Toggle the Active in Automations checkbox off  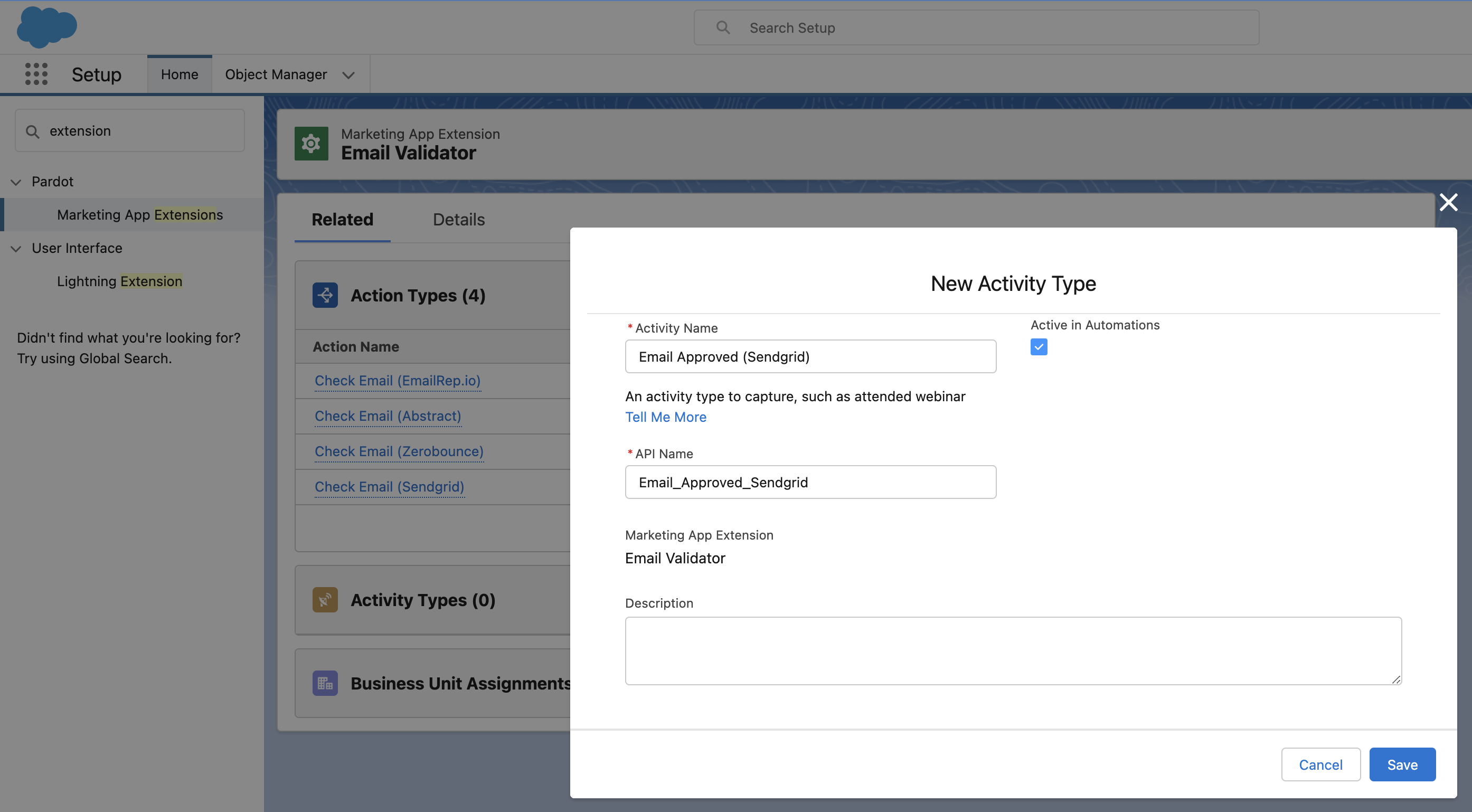(1039, 347)
